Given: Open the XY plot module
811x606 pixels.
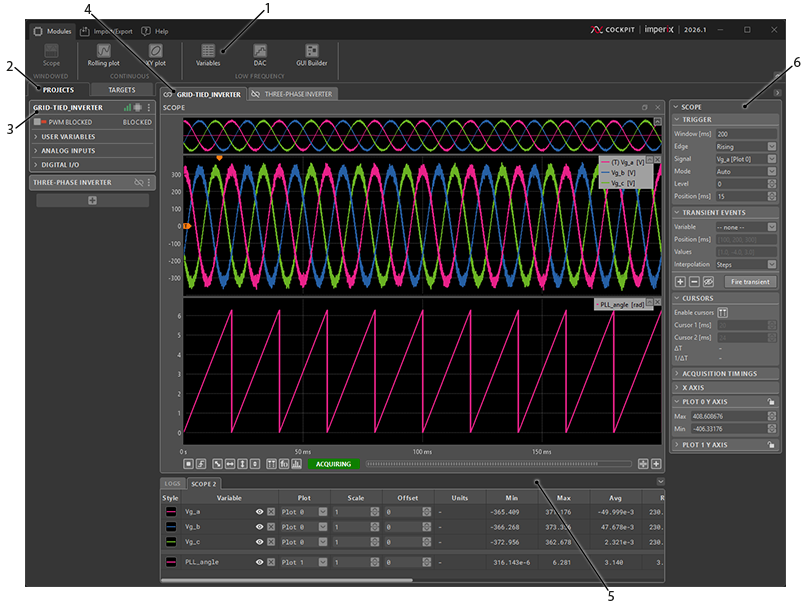Looking at the screenshot, I should (x=155, y=54).
